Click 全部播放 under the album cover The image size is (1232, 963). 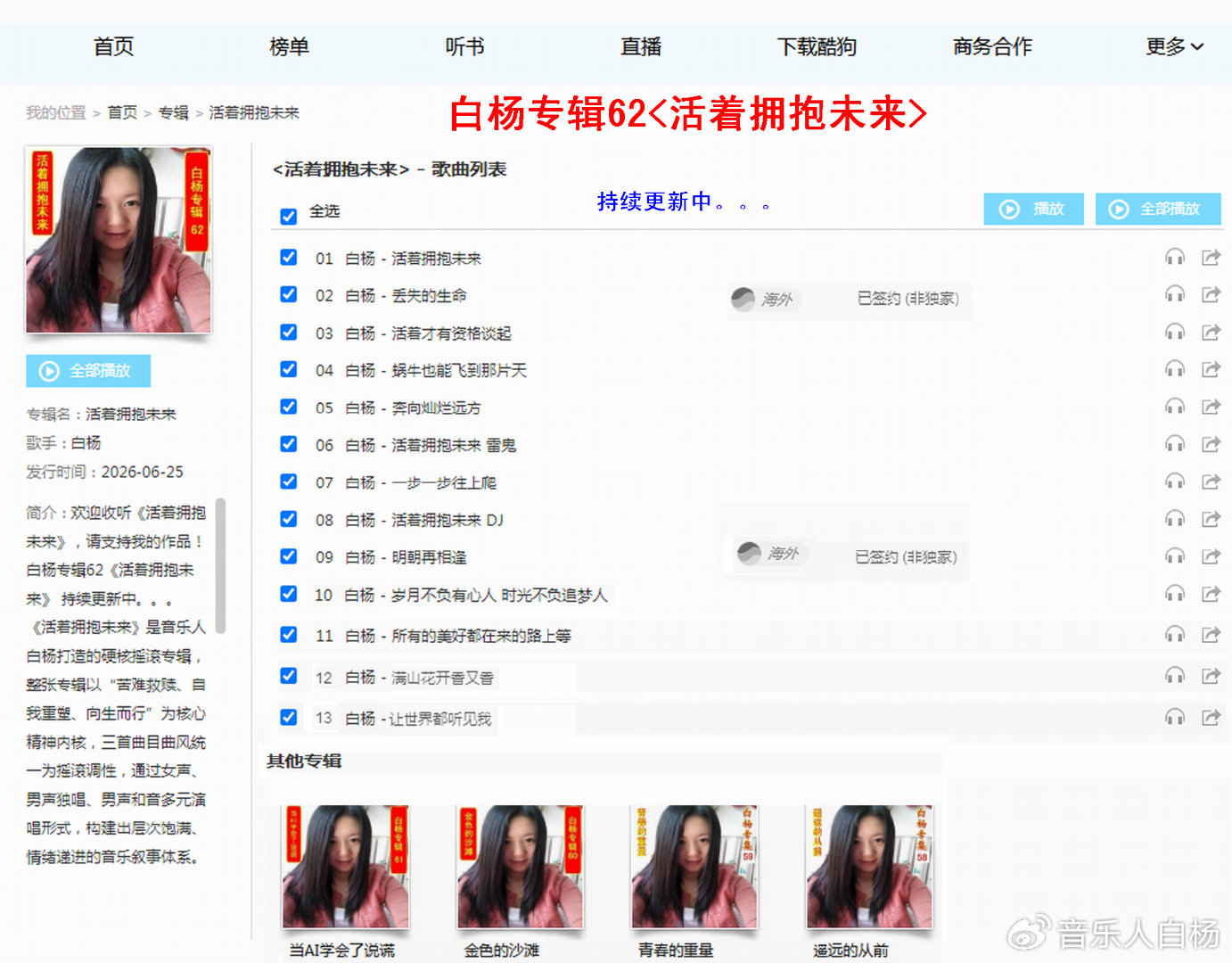click(x=88, y=371)
